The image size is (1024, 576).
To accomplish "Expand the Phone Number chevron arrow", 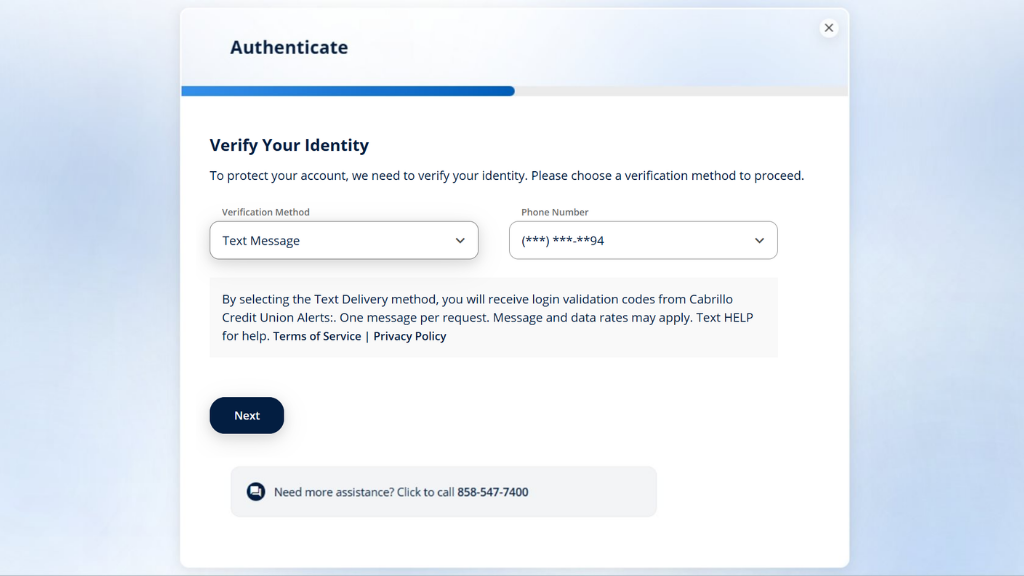I will point(759,241).
